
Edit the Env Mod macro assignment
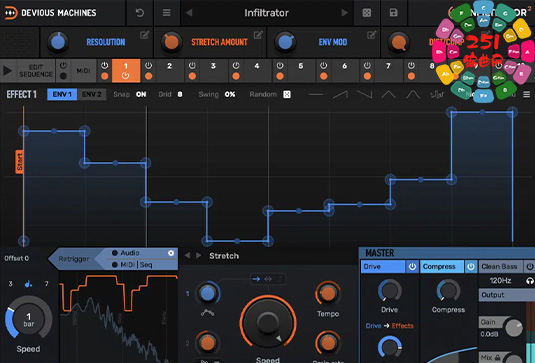tap(372, 35)
